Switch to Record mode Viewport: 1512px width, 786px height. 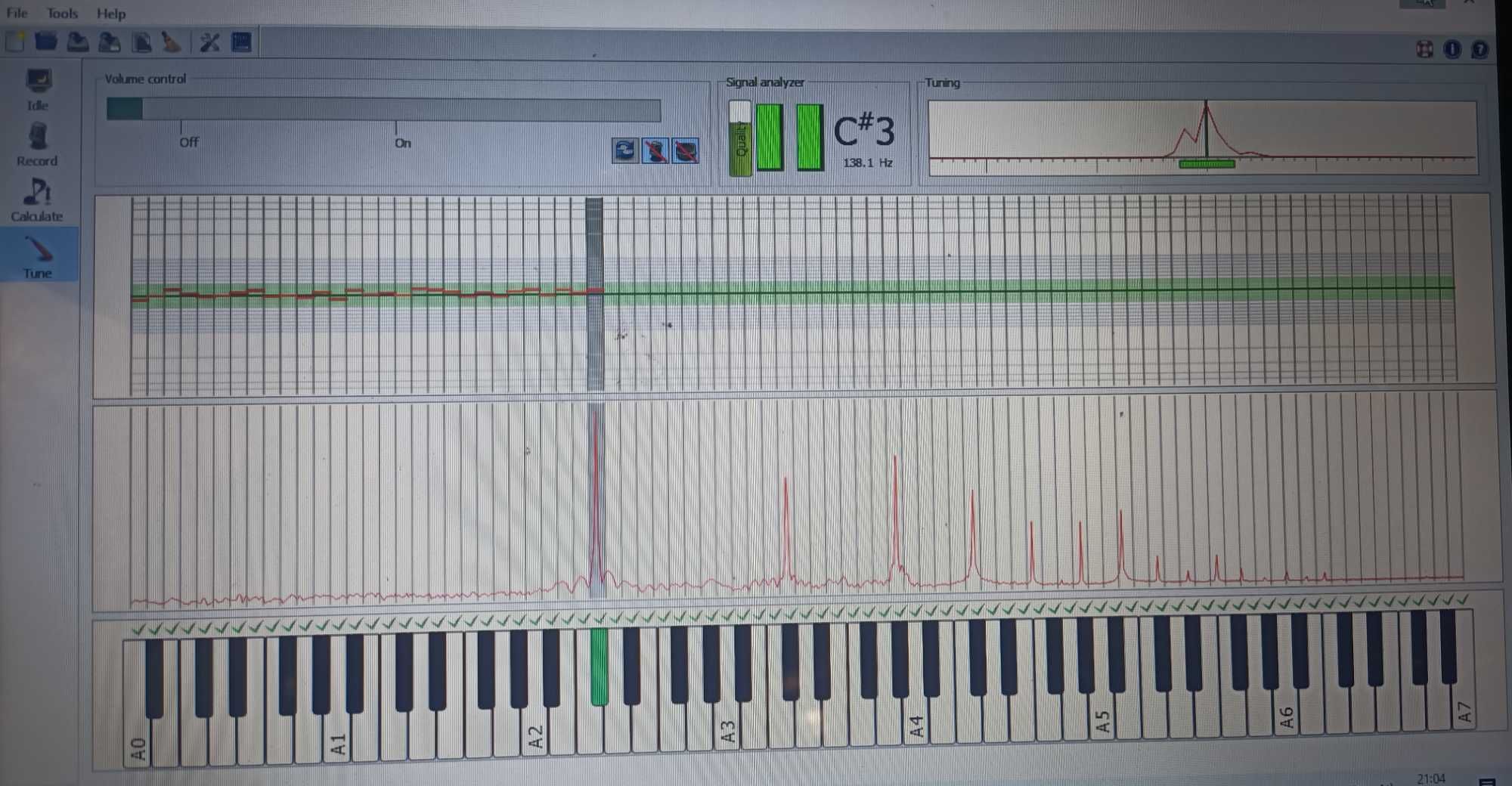[x=37, y=145]
